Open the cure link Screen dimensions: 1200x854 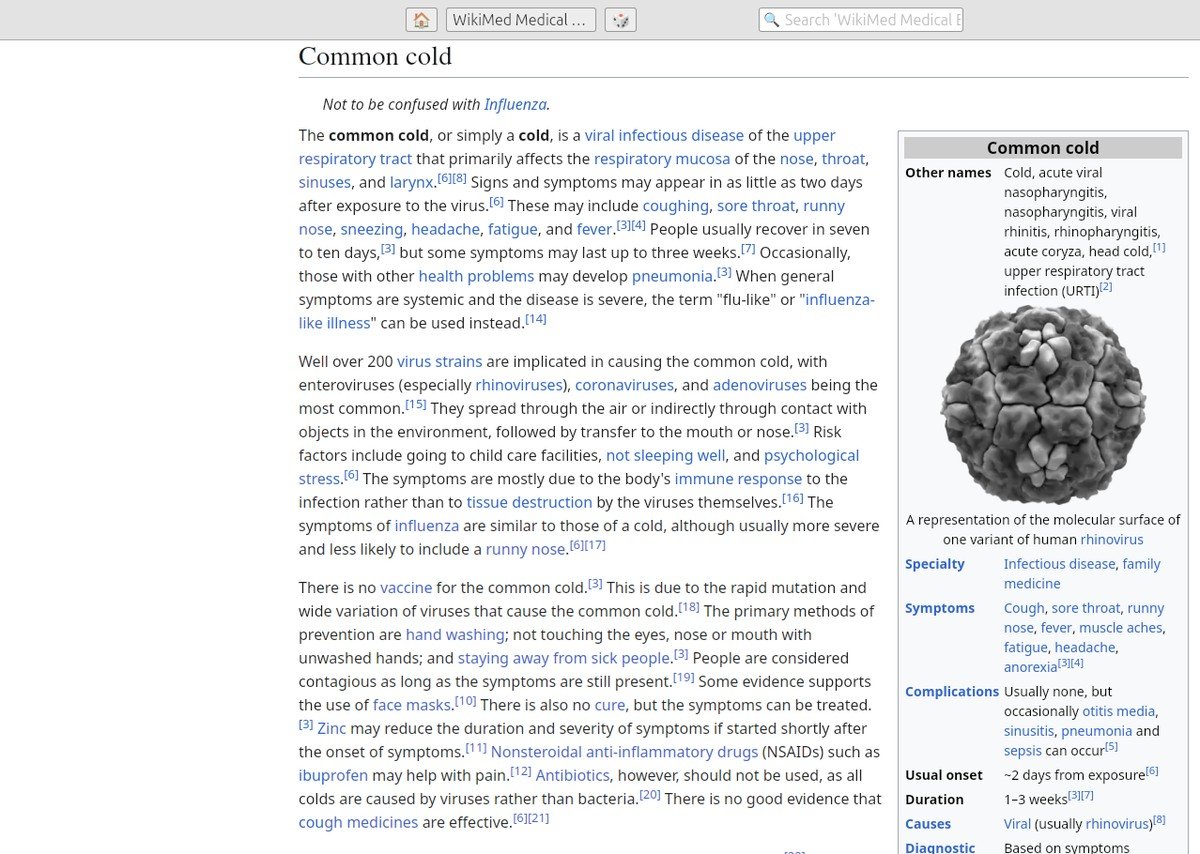[610, 705]
